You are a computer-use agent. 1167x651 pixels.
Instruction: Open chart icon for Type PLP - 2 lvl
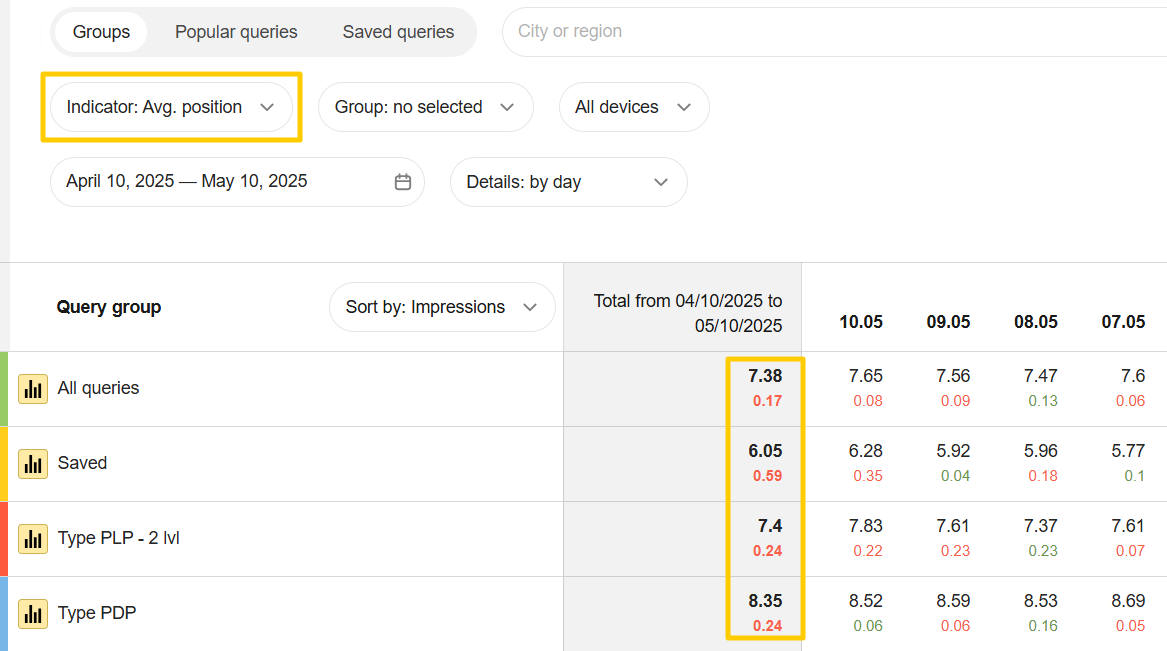click(x=33, y=539)
